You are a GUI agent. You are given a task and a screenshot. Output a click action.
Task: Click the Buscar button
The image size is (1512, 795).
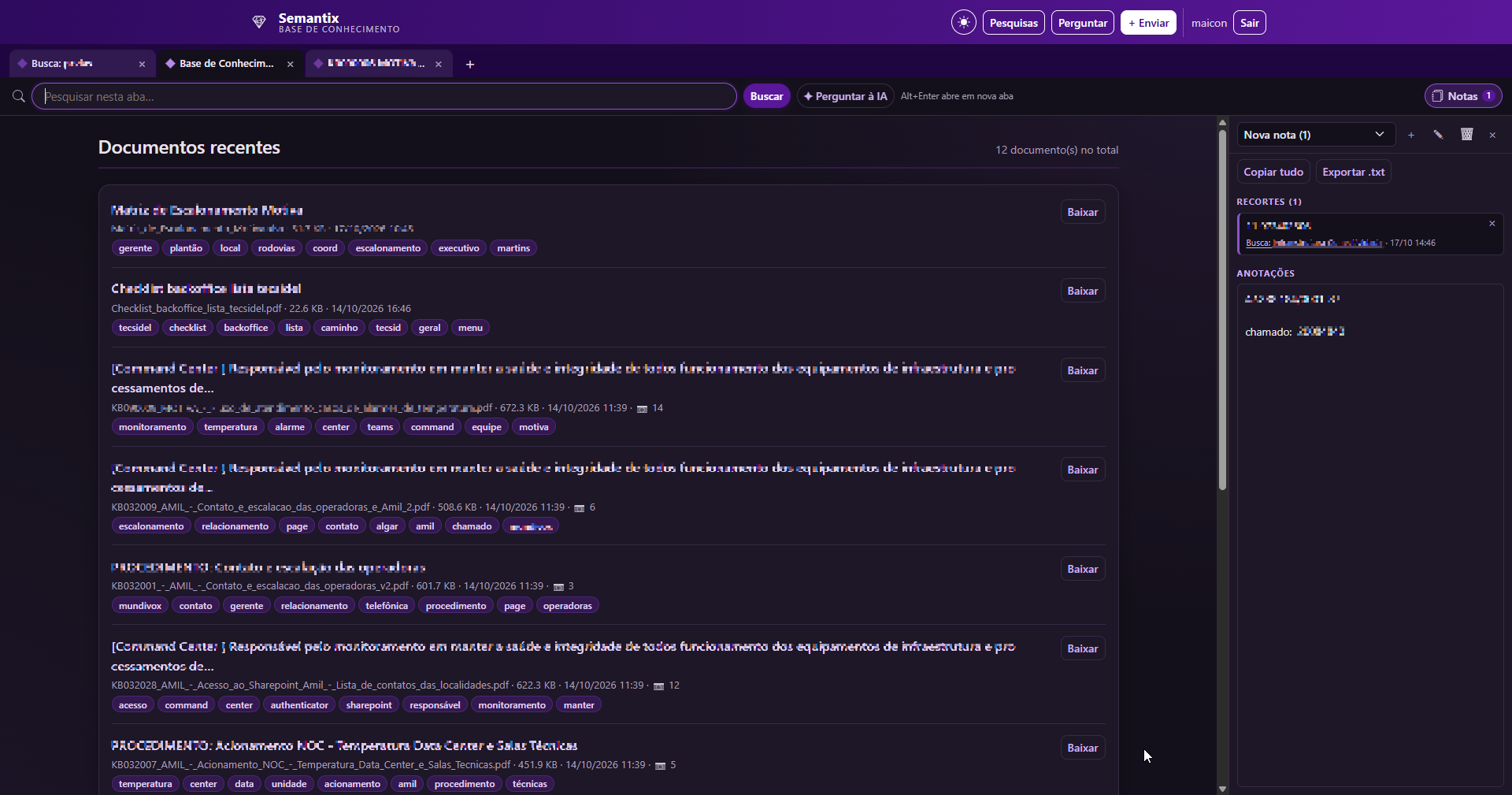click(x=766, y=96)
